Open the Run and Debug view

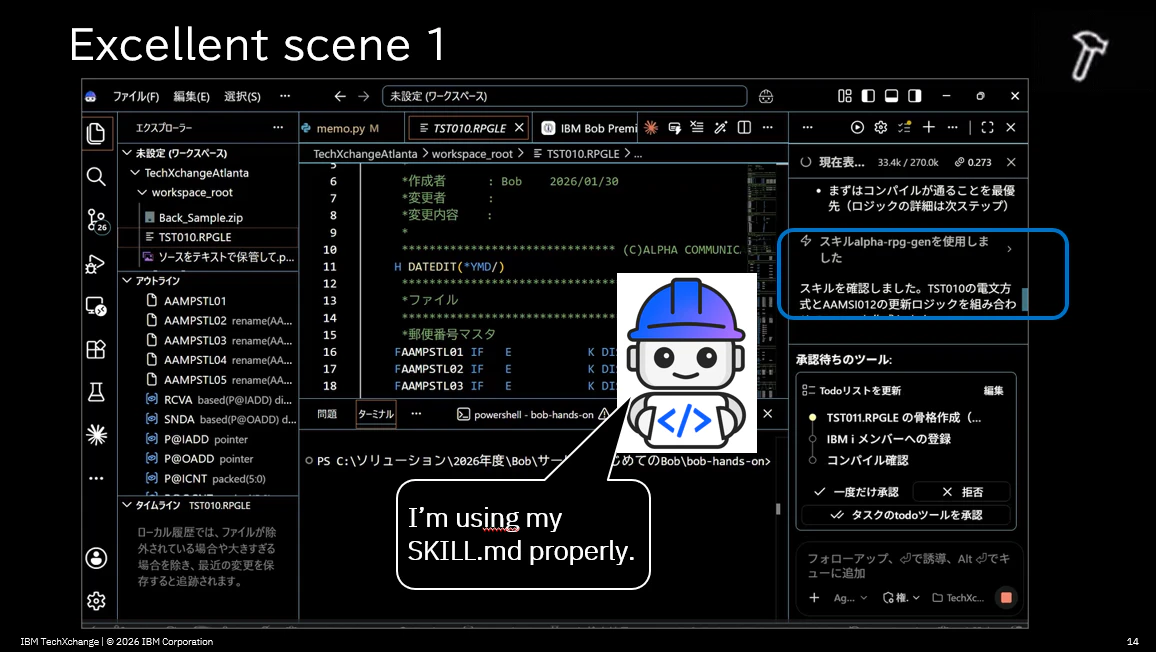96,263
